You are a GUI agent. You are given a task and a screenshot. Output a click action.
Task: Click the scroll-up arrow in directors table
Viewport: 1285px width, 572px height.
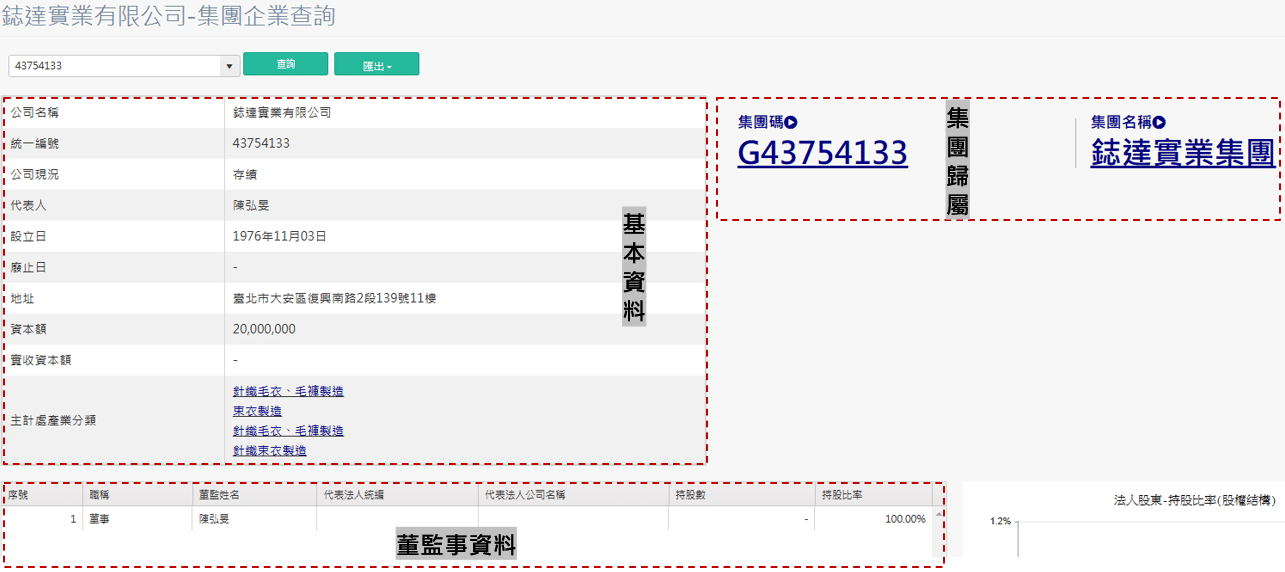coord(938,514)
